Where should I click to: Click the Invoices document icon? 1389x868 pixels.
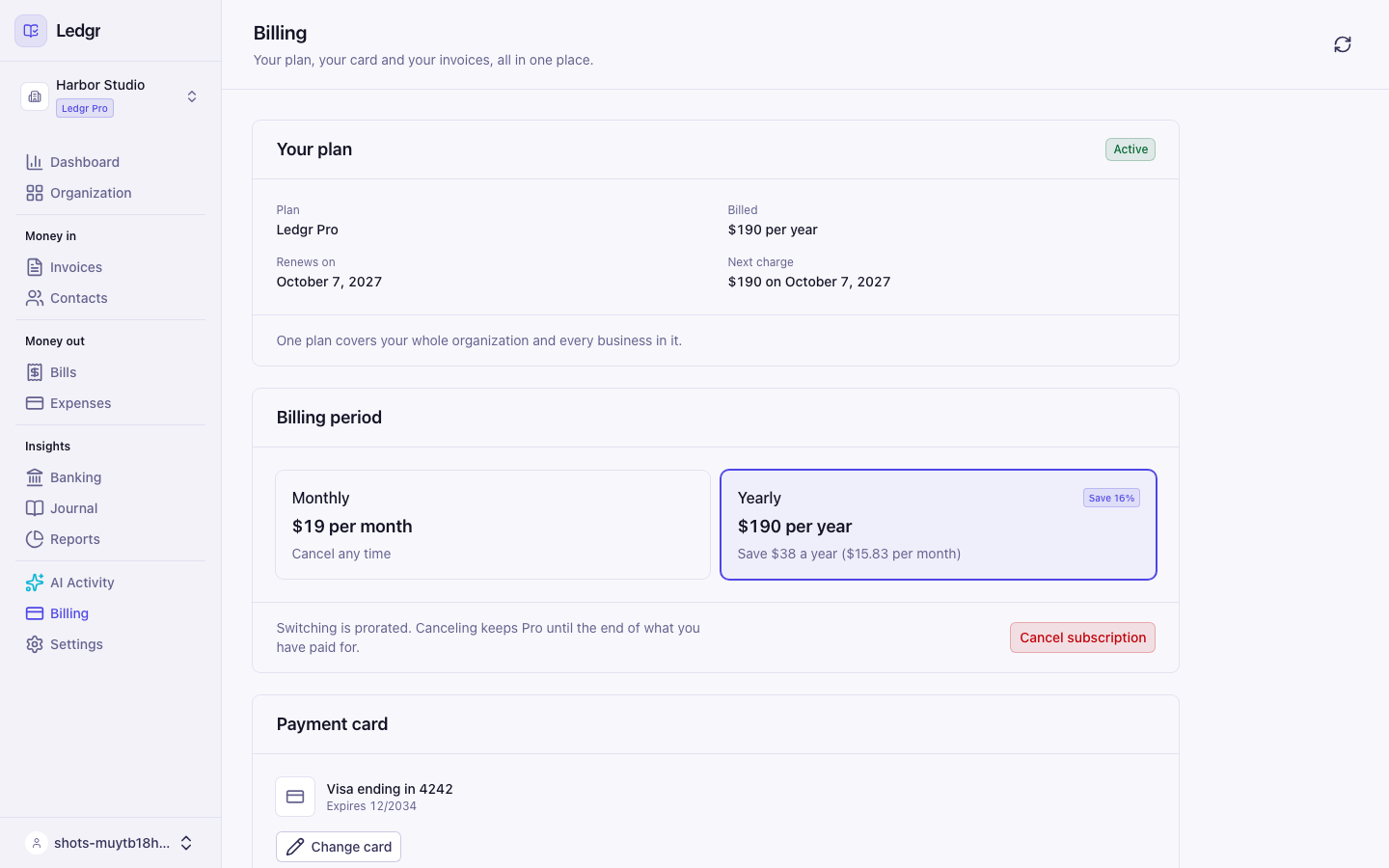coord(35,267)
